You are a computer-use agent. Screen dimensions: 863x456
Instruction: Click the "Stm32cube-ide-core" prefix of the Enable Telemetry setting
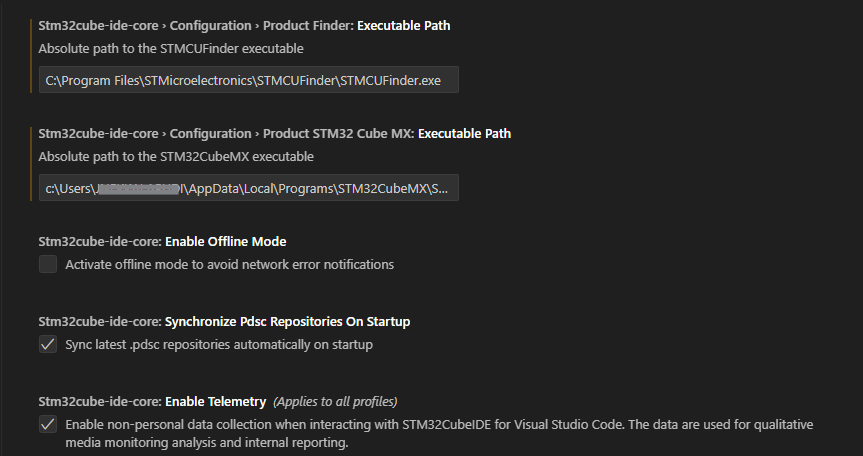[99, 401]
